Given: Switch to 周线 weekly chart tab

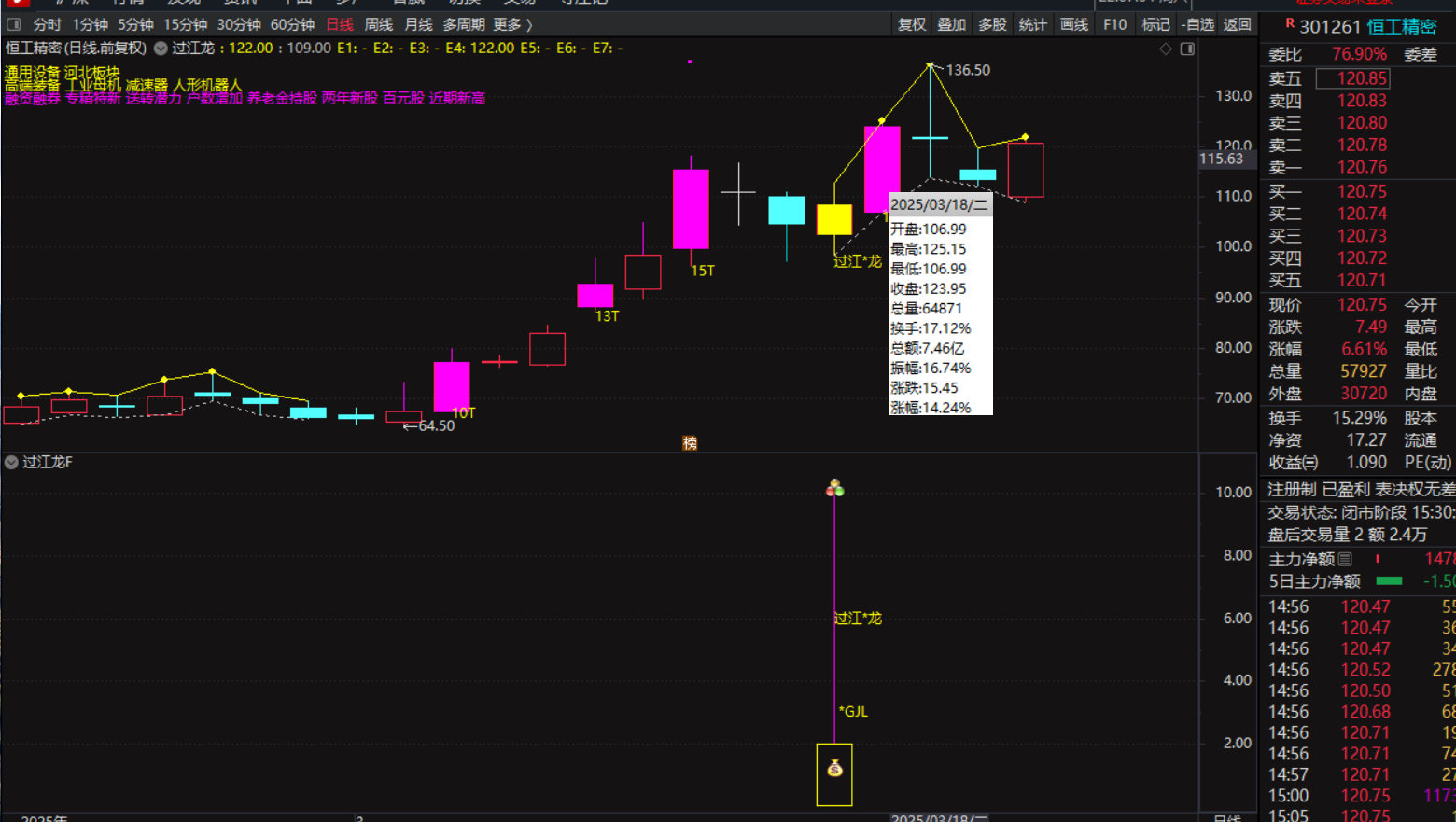Looking at the screenshot, I should click(378, 24).
